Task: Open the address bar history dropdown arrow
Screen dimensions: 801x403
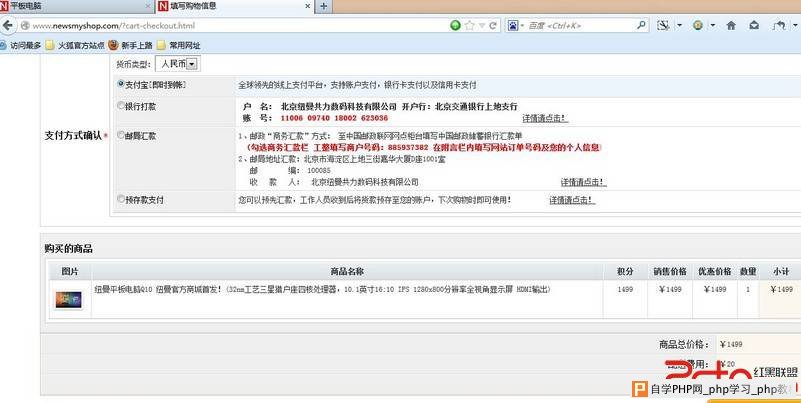Action: click(482, 26)
